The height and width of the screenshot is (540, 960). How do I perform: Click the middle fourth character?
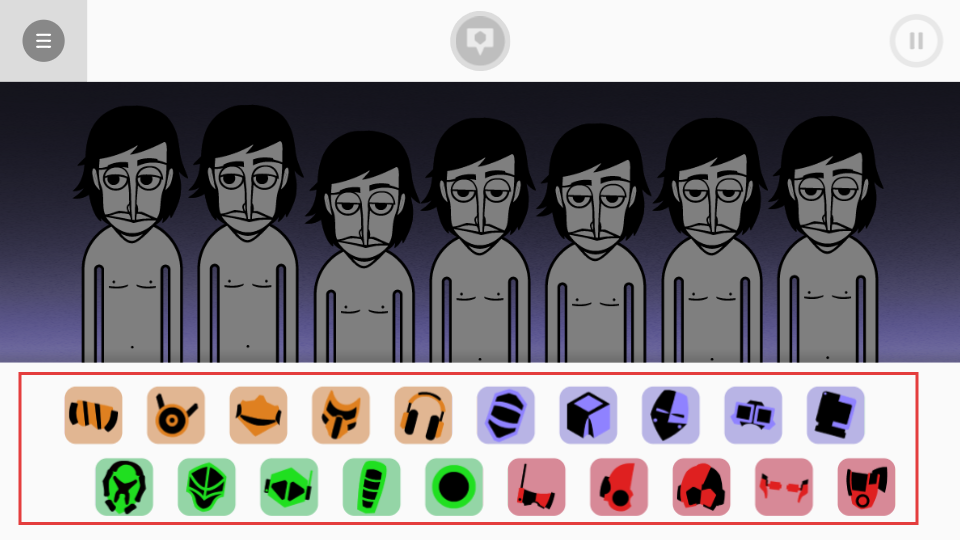click(479, 240)
